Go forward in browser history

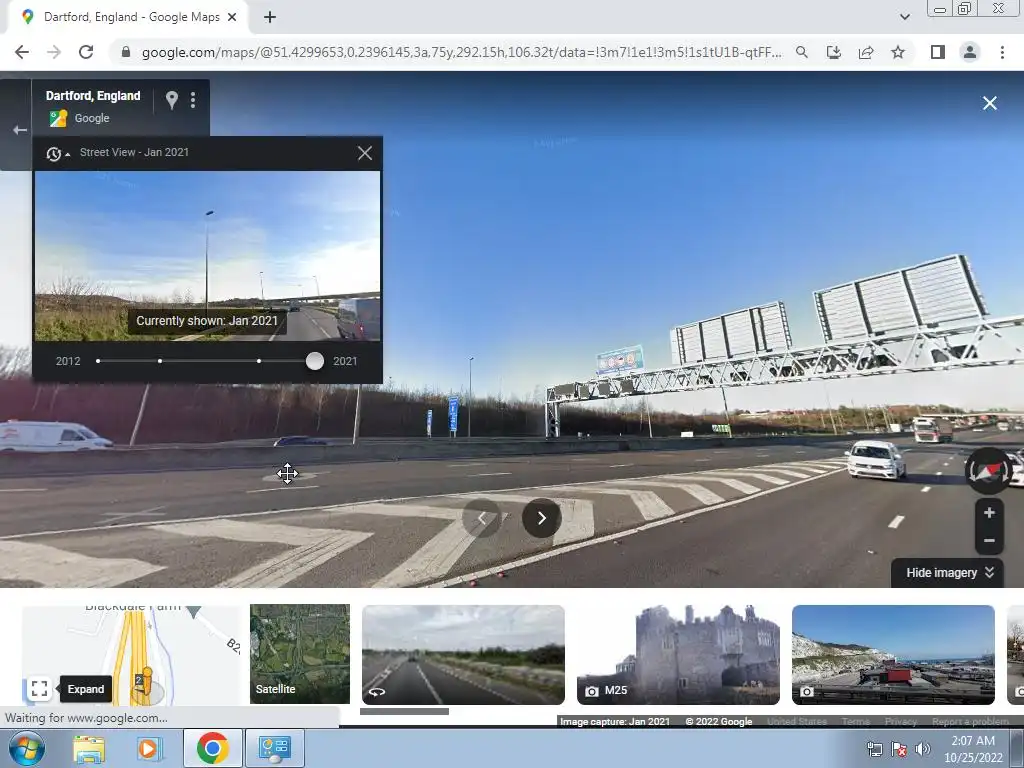click(x=54, y=52)
